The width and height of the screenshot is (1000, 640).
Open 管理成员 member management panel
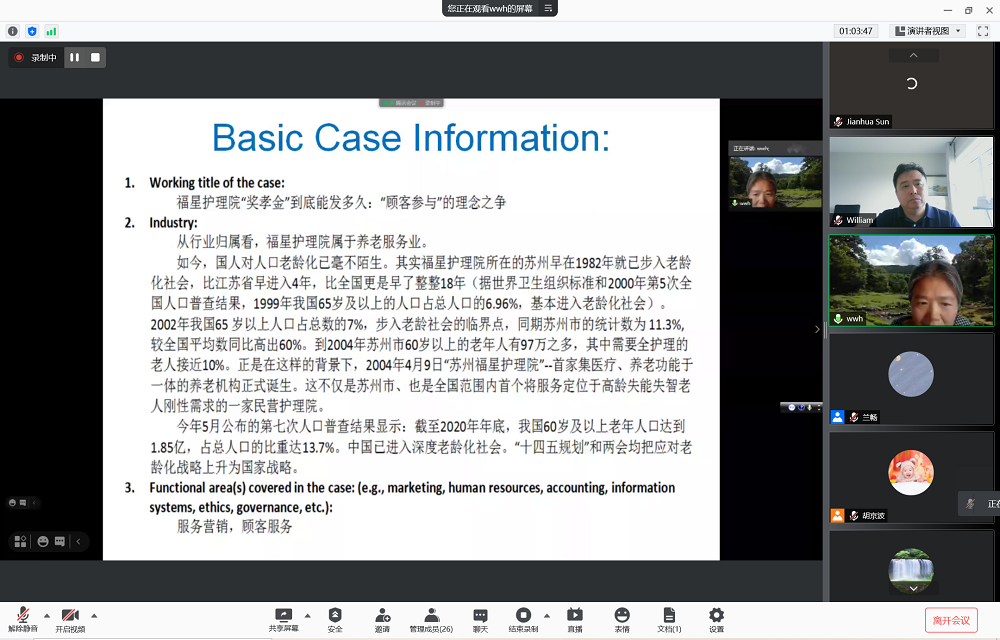[431, 615]
